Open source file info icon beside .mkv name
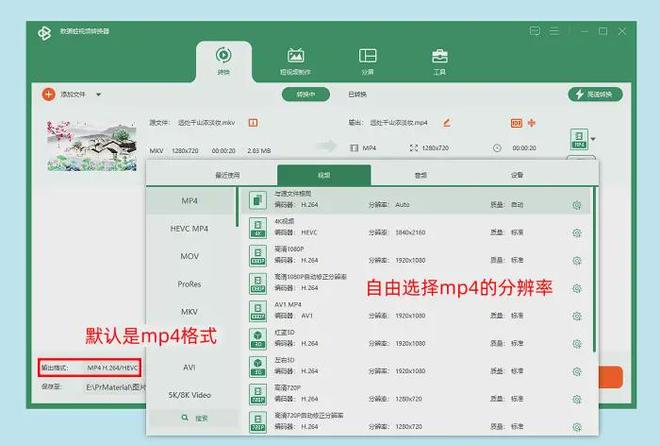The height and width of the screenshot is (446, 660). pyautogui.click(x=253, y=122)
